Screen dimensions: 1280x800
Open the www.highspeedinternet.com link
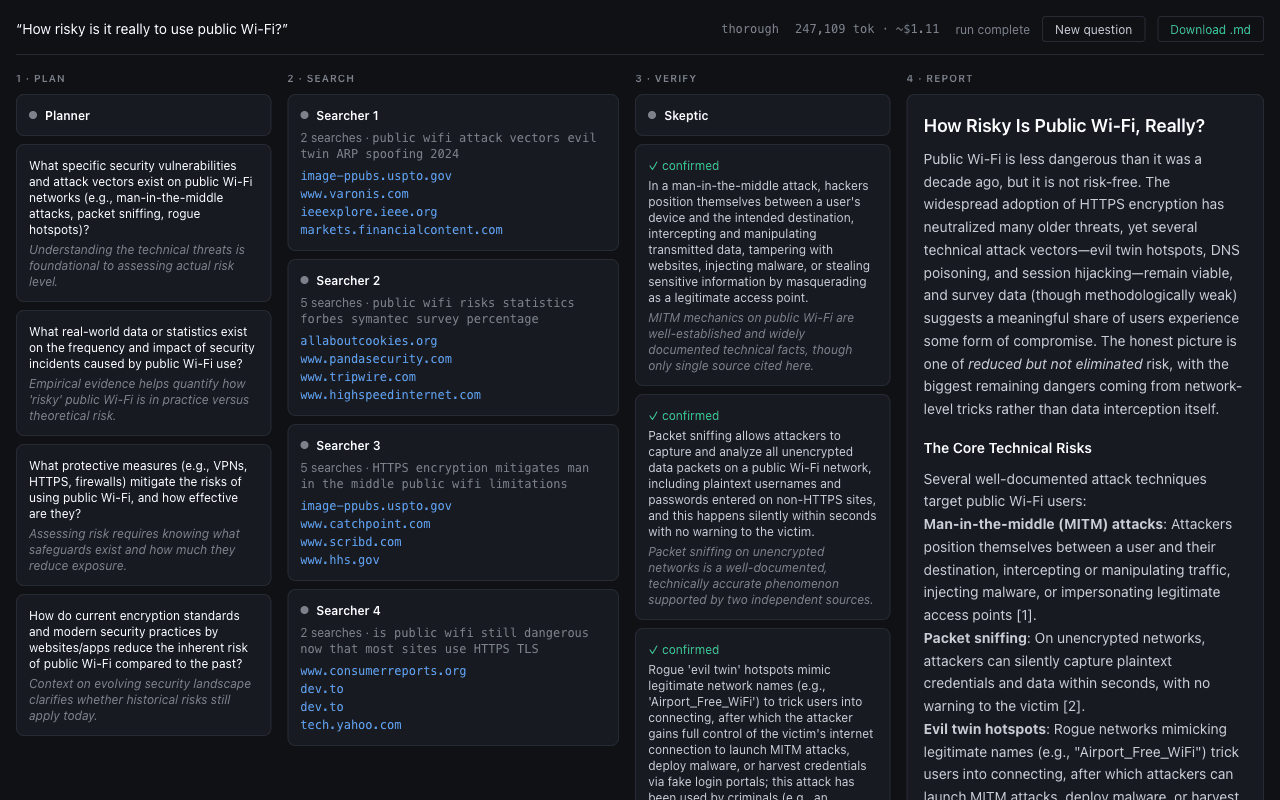click(390, 395)
